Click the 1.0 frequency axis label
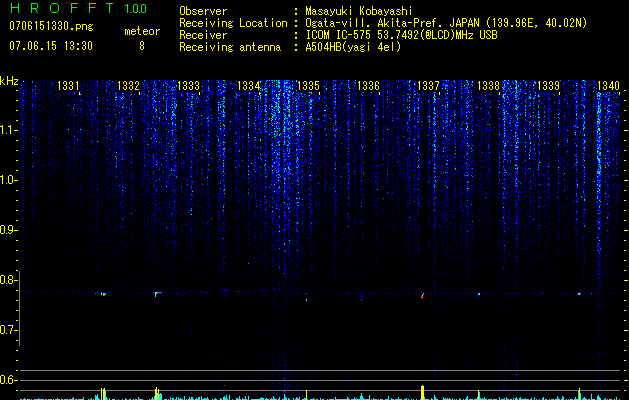 tap(9, 180)
